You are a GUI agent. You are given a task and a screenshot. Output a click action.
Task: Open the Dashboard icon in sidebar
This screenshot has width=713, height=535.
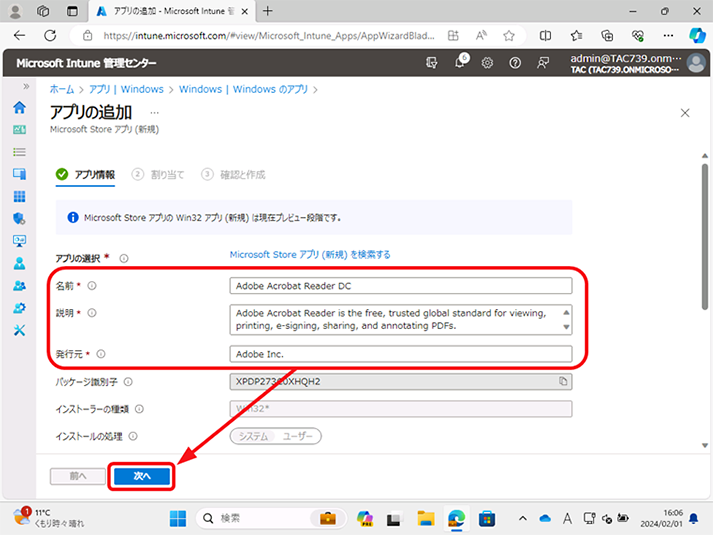click(x=19, y=130)
